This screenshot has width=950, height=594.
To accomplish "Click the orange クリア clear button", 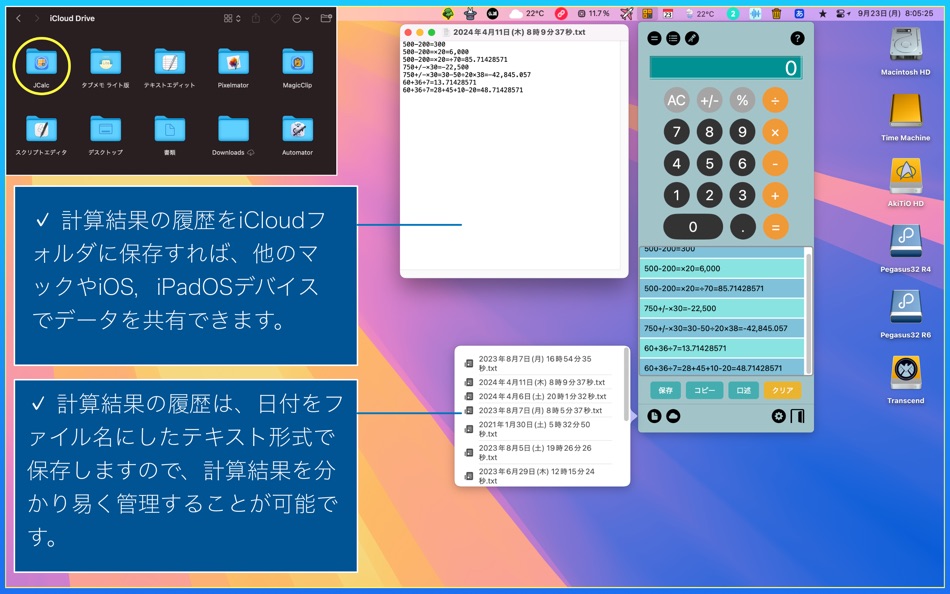I will pyautogui.click(x=782, y=390).
